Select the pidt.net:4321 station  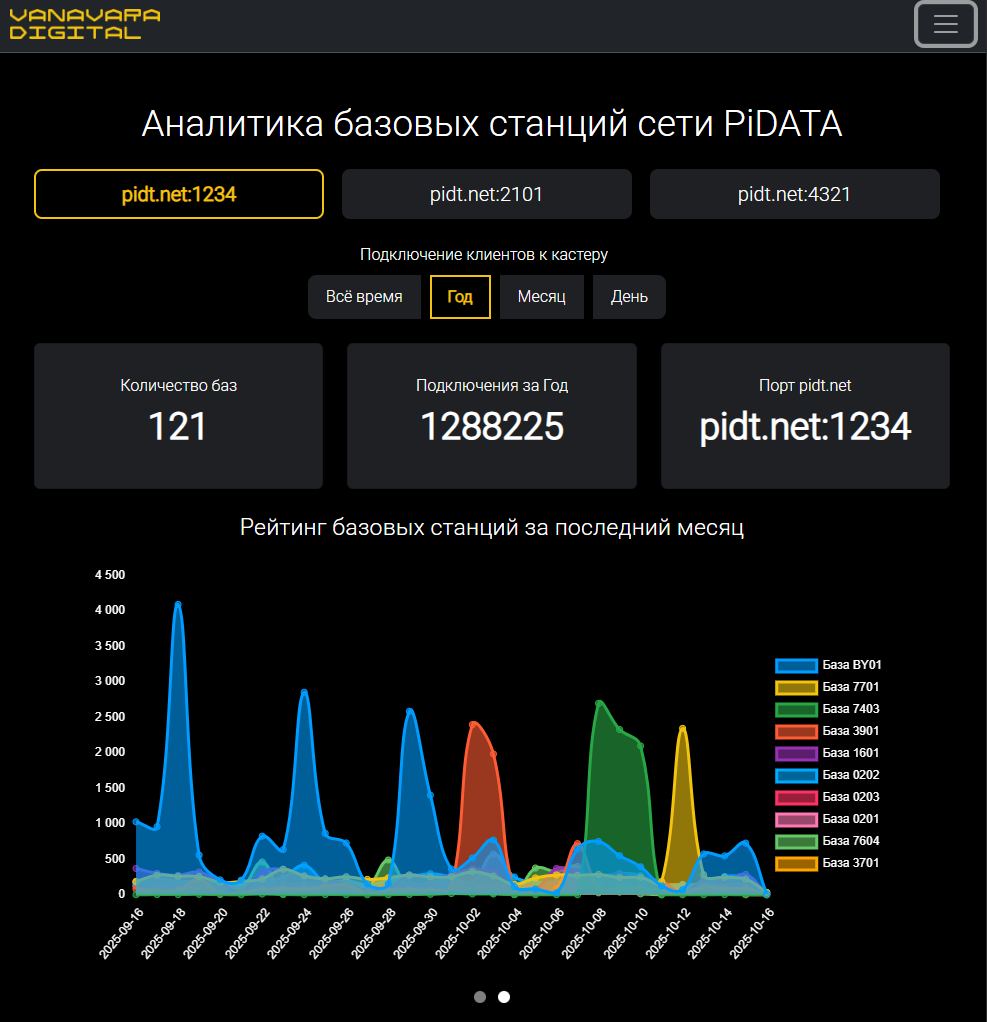[x=794, y=193]
